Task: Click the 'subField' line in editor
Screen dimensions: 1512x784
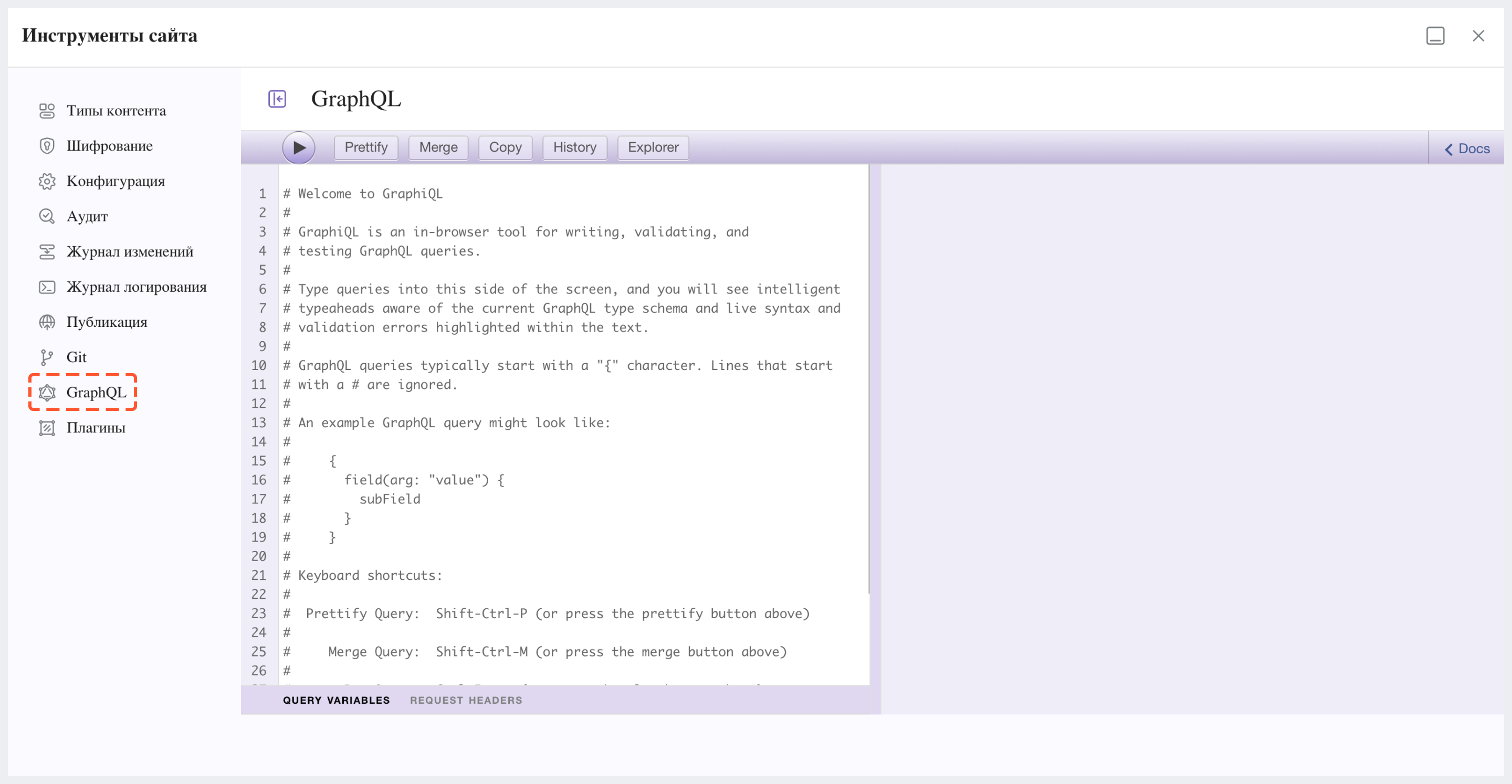Action: [390, 500]
